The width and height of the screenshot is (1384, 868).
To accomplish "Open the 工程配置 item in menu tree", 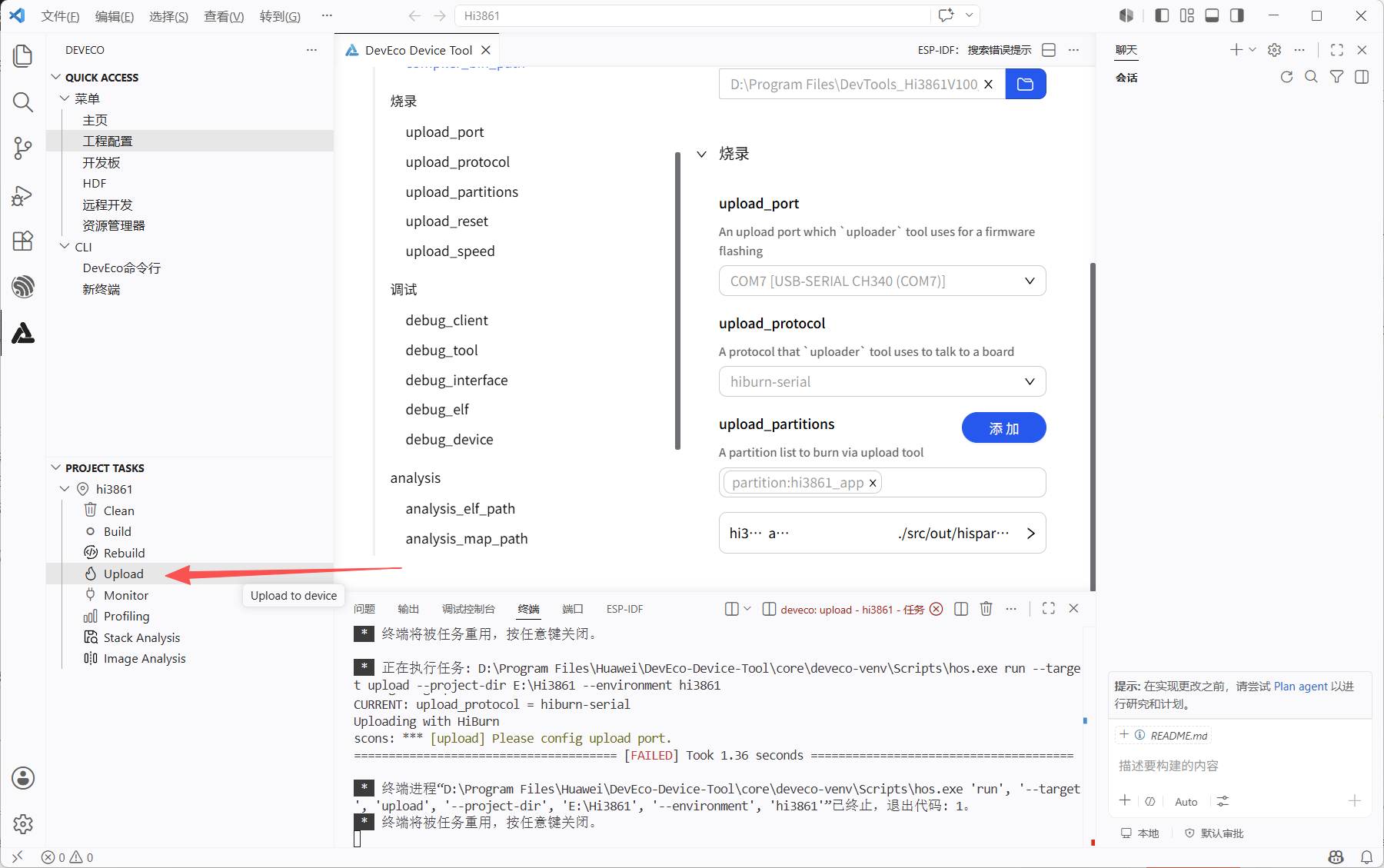I will click(108, 141).
